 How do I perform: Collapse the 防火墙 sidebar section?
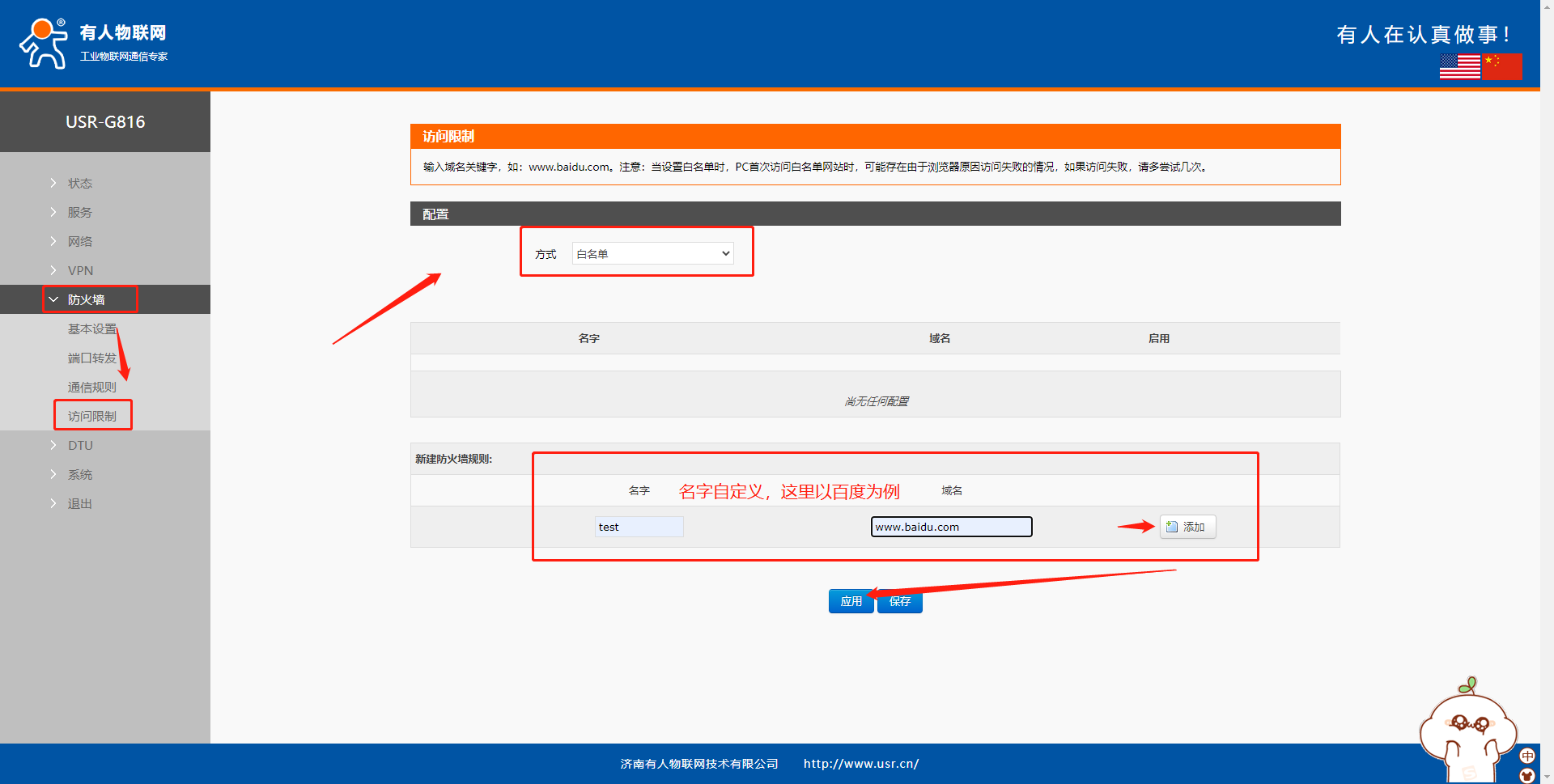point(86,299)
